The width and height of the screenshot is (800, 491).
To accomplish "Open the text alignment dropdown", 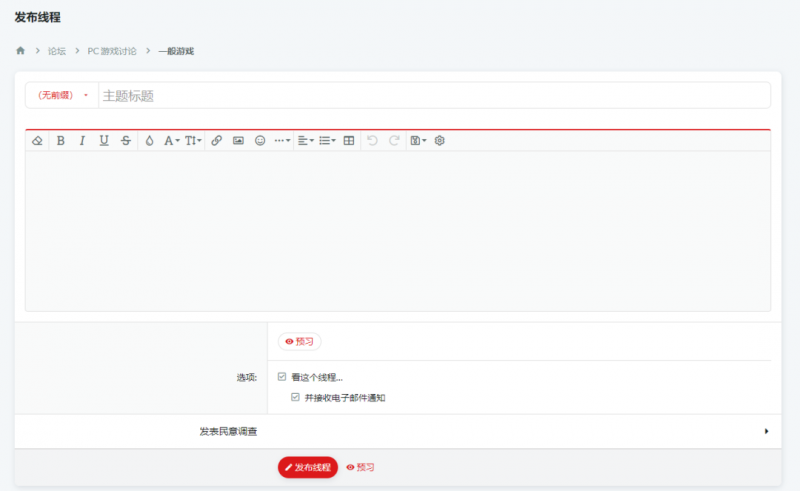I will pyautogui.click(x=306, y=141).
